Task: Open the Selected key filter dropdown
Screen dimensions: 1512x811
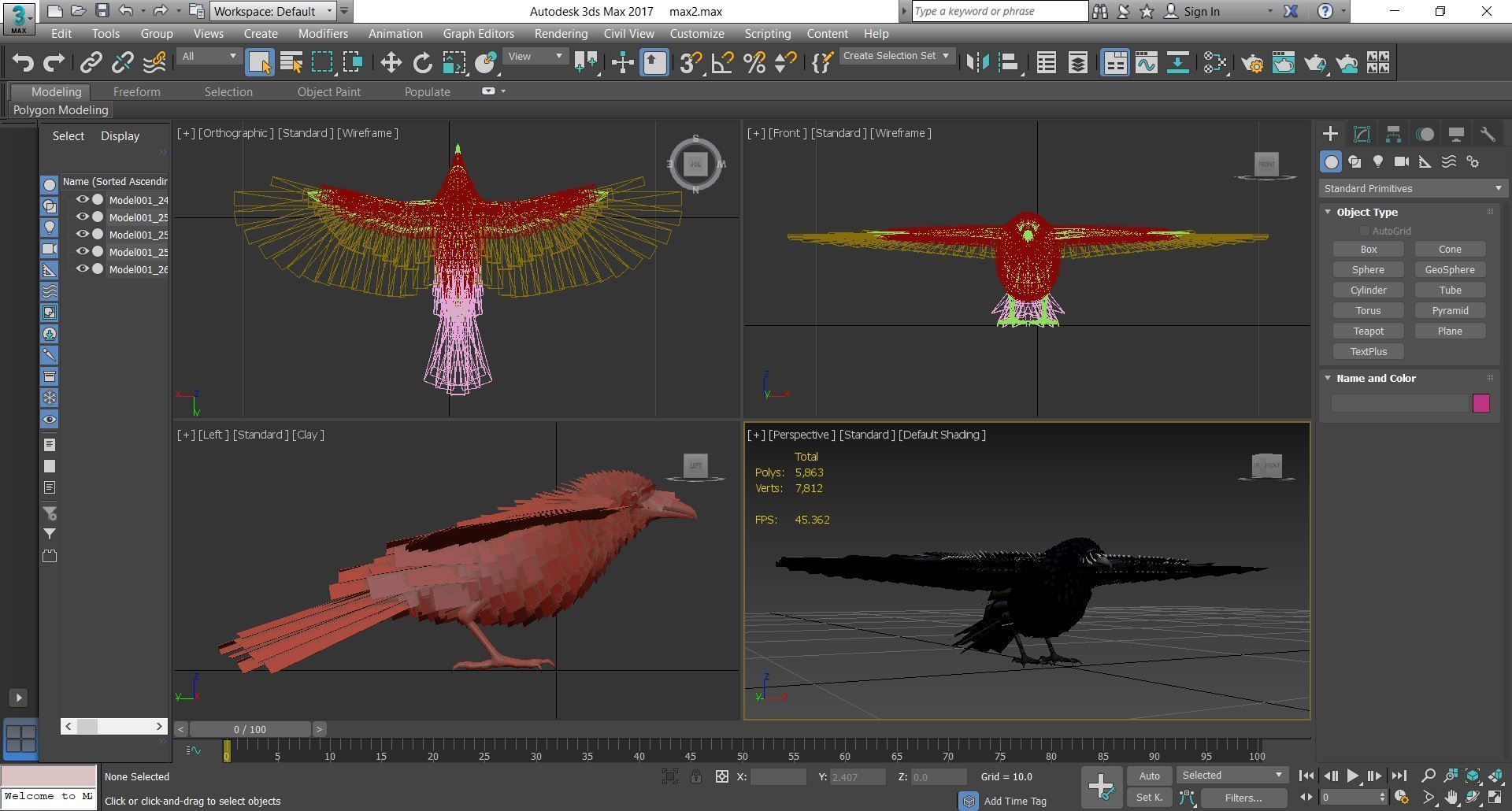Action: [1232, 776]
